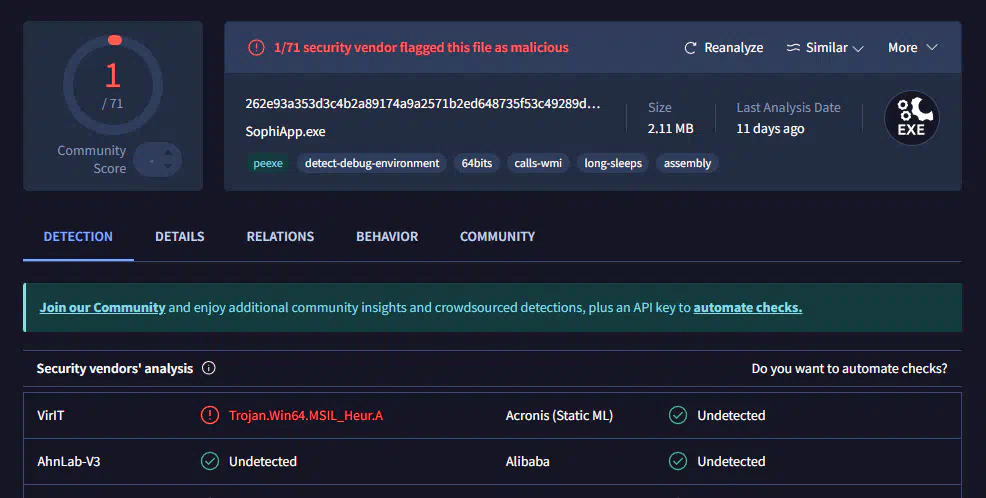Click the AhnLab-V3 vendor name
The height and width of the screenshot is (498, 986).
(x=69, y=462)
